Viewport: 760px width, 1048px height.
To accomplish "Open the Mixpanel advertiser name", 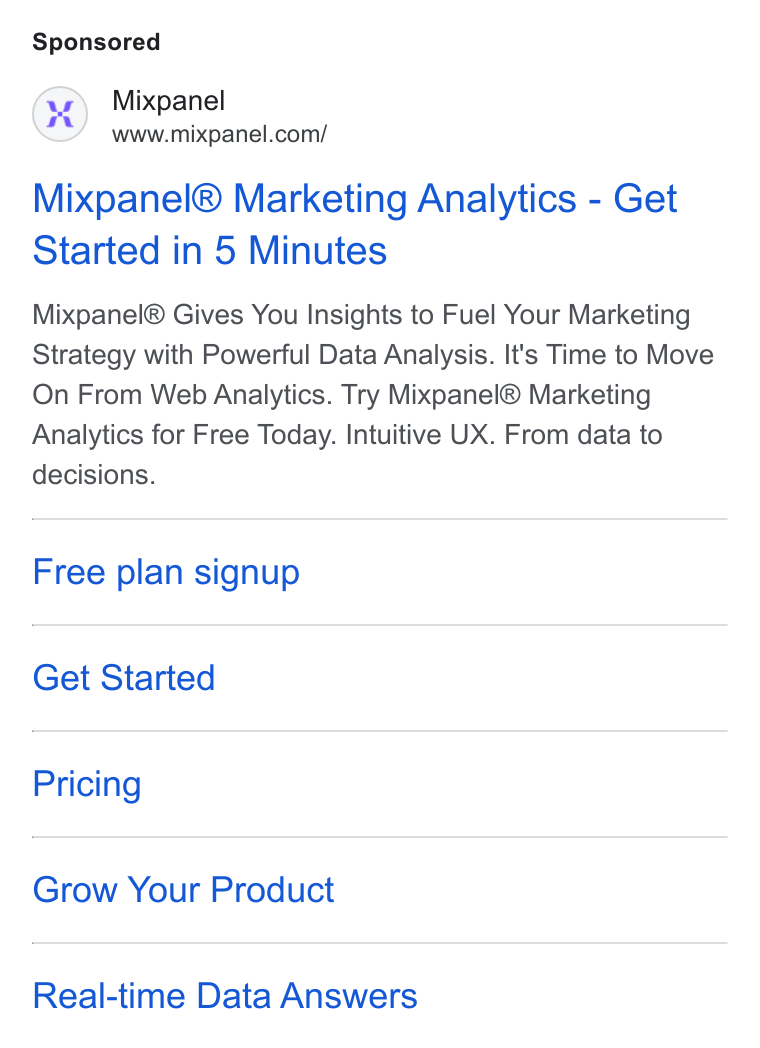I will pos(168,101).
